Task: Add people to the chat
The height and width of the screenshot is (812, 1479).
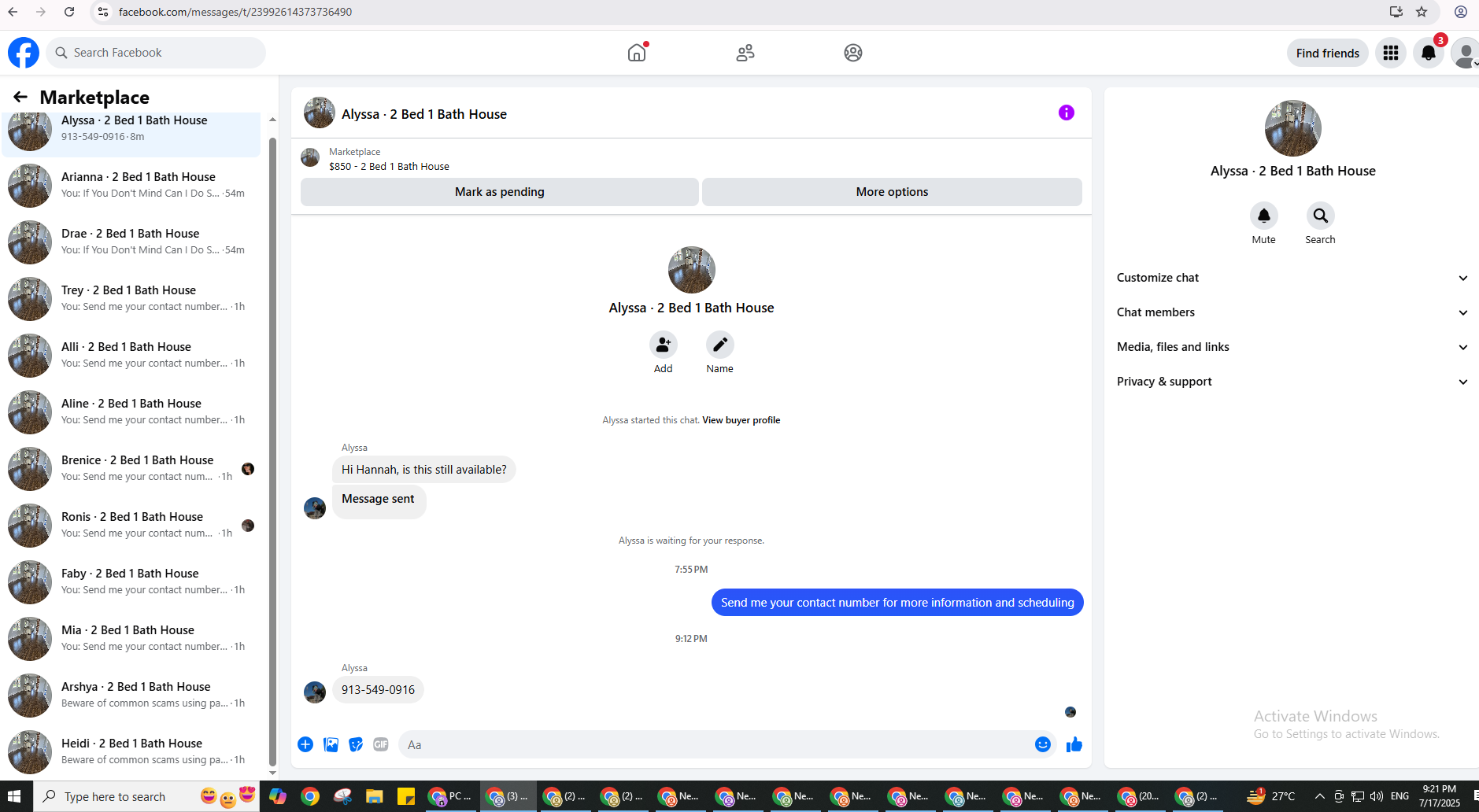Action: 663,345
